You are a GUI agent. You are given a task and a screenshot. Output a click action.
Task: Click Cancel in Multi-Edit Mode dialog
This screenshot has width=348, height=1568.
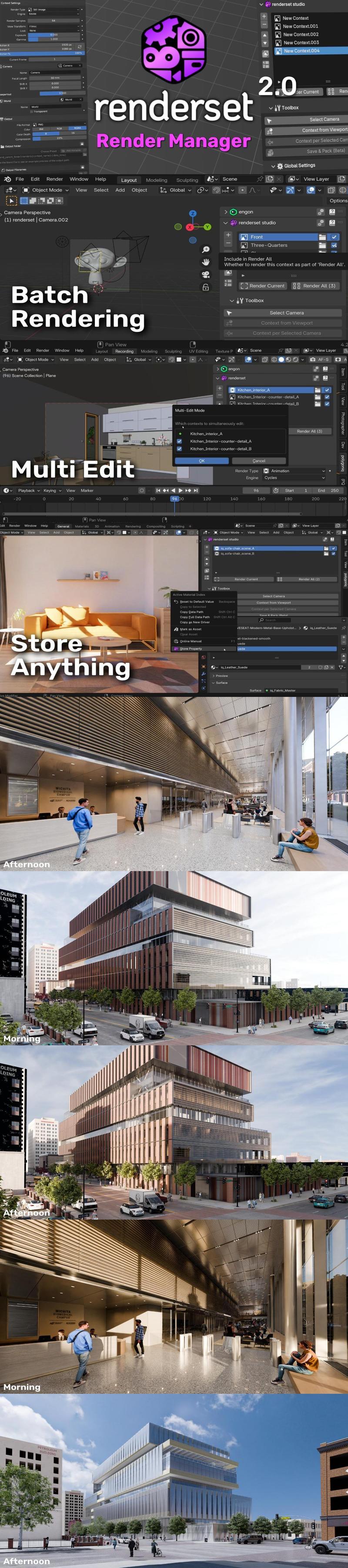tap(258, 461)
